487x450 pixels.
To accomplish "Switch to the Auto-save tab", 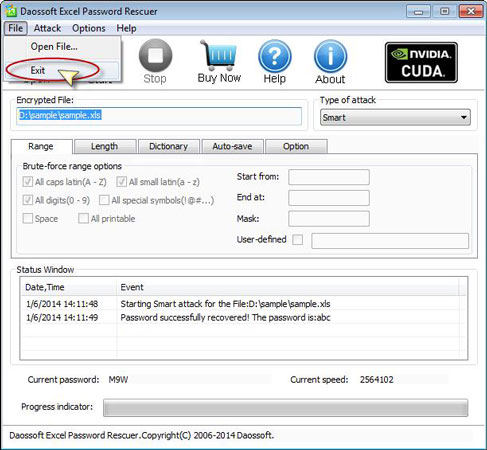I will 232,146.
